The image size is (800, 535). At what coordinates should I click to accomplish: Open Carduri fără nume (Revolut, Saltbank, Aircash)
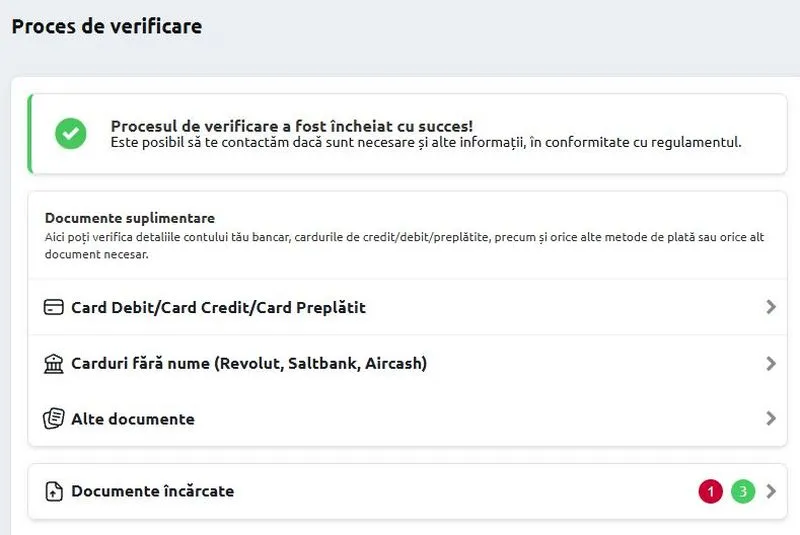tap(408, 364)
